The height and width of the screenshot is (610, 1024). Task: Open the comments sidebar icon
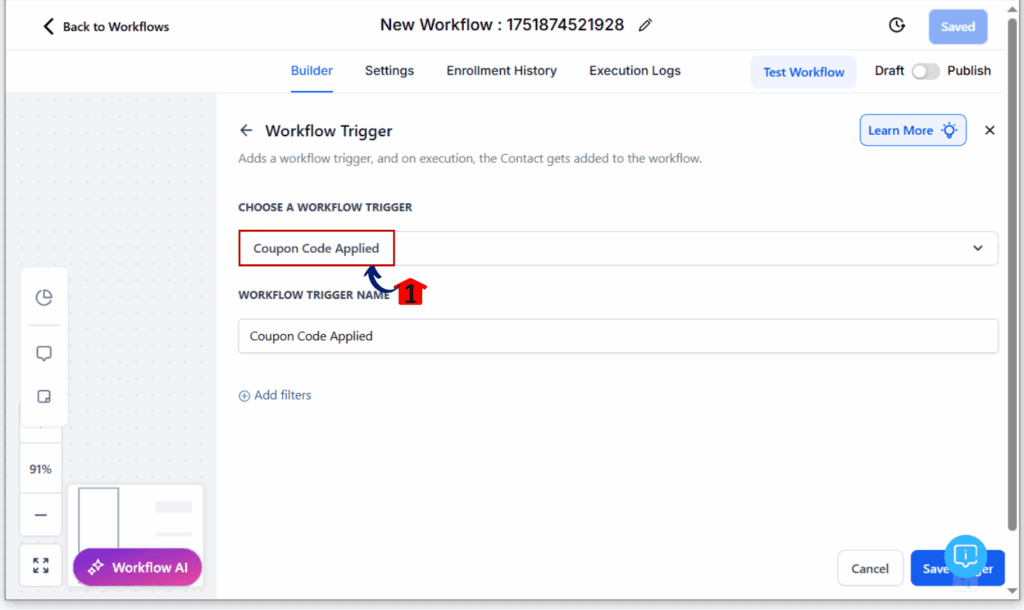pos(44,353)
